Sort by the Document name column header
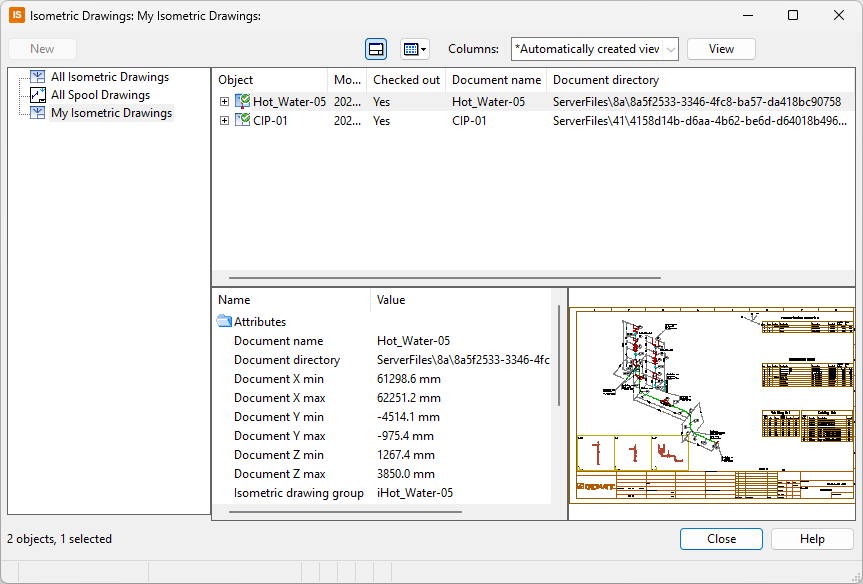 pyautogui.click(x=496, y=80)
